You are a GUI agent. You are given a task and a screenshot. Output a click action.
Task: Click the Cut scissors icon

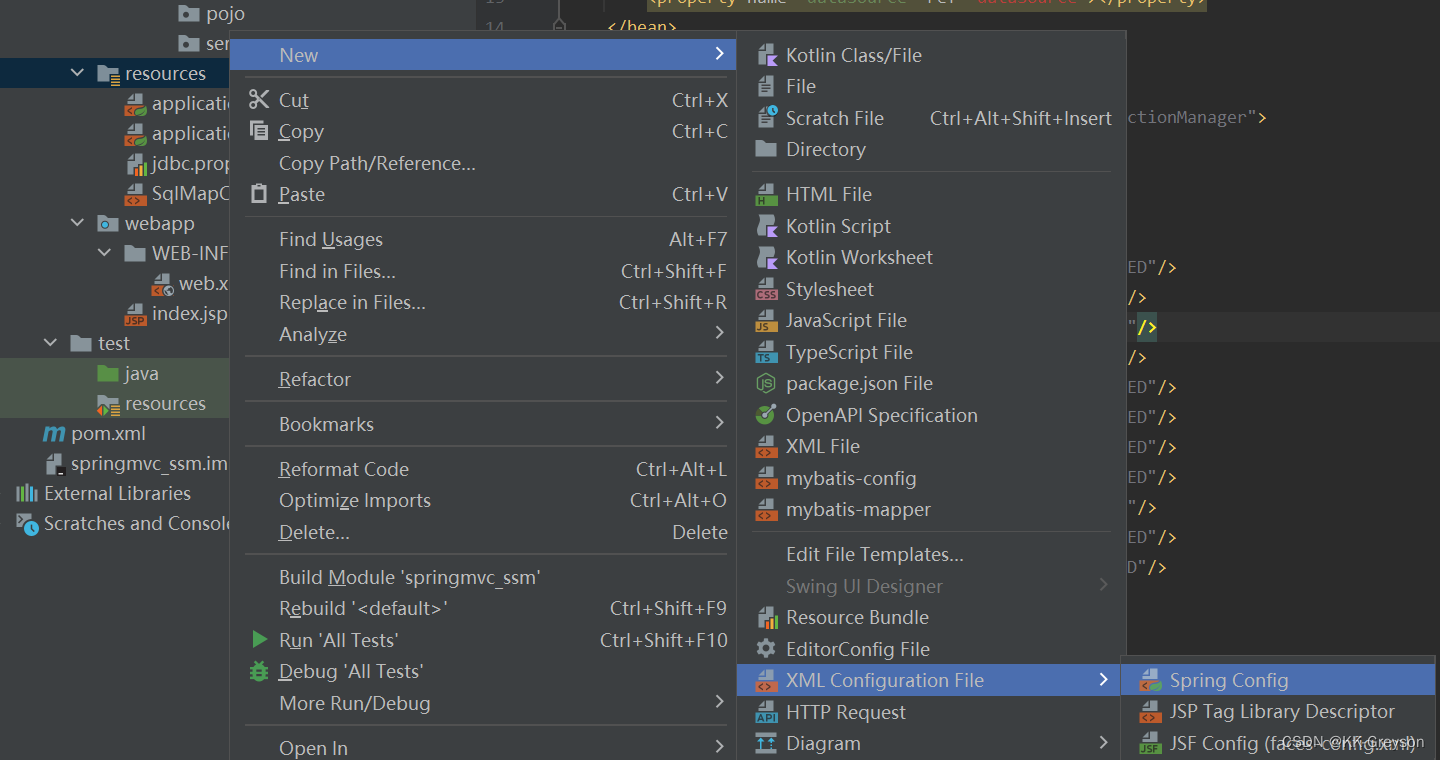259,99
